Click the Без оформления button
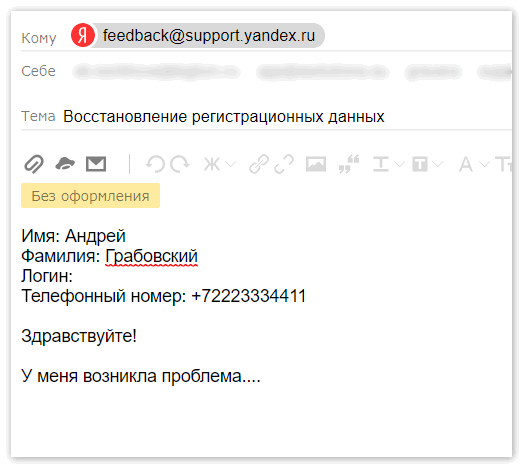This screenshot has height=468, width=523. (x=90, y=196)
